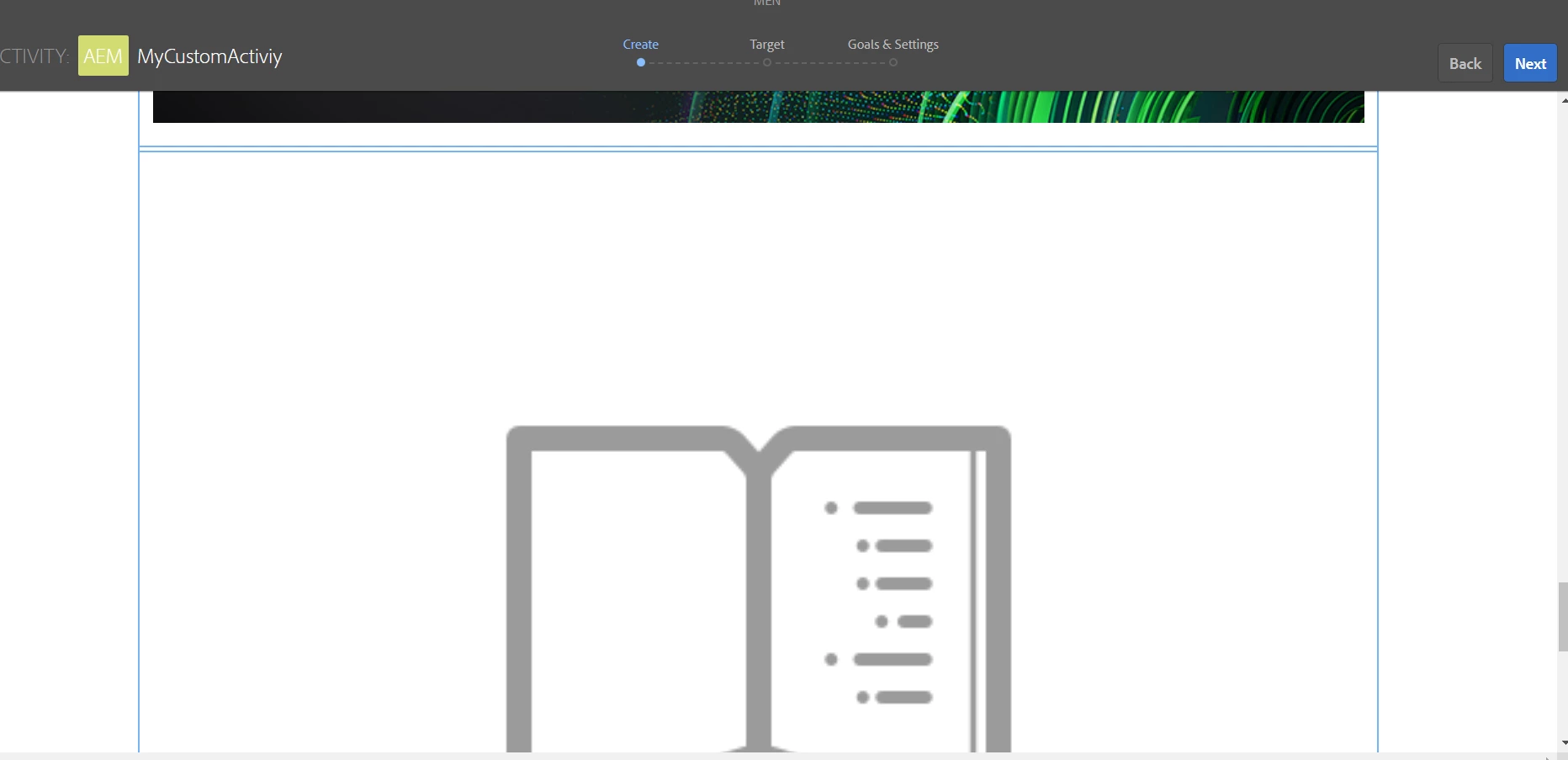
Task: Click the Goals & Settings progress dot
Action: (893, 62)
